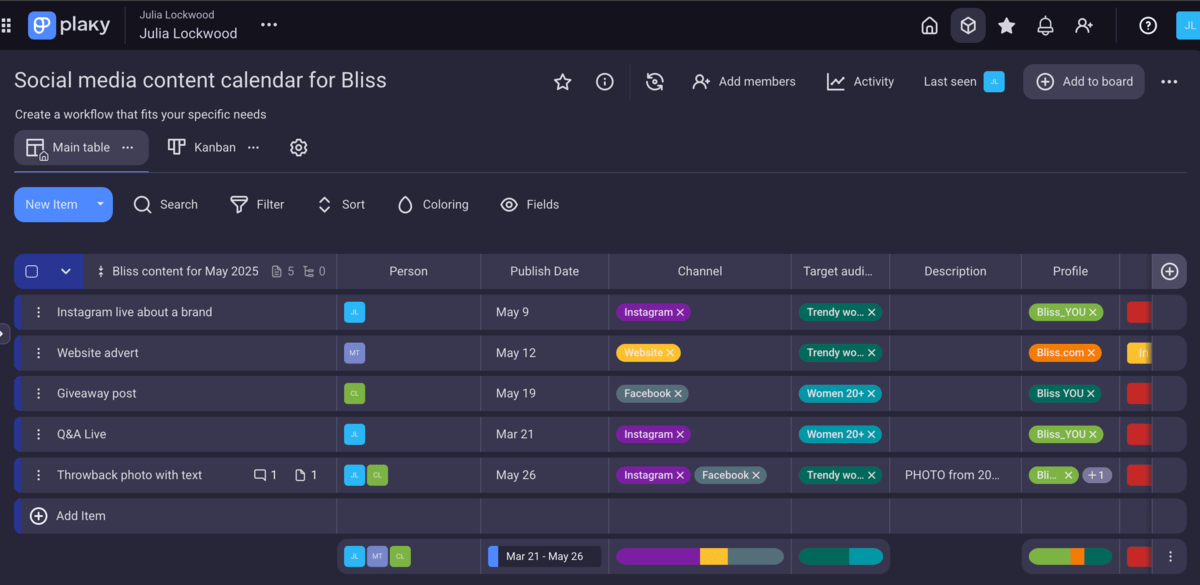Open the Sort options
1200x585 pixels.
click(x=340, y=204)
